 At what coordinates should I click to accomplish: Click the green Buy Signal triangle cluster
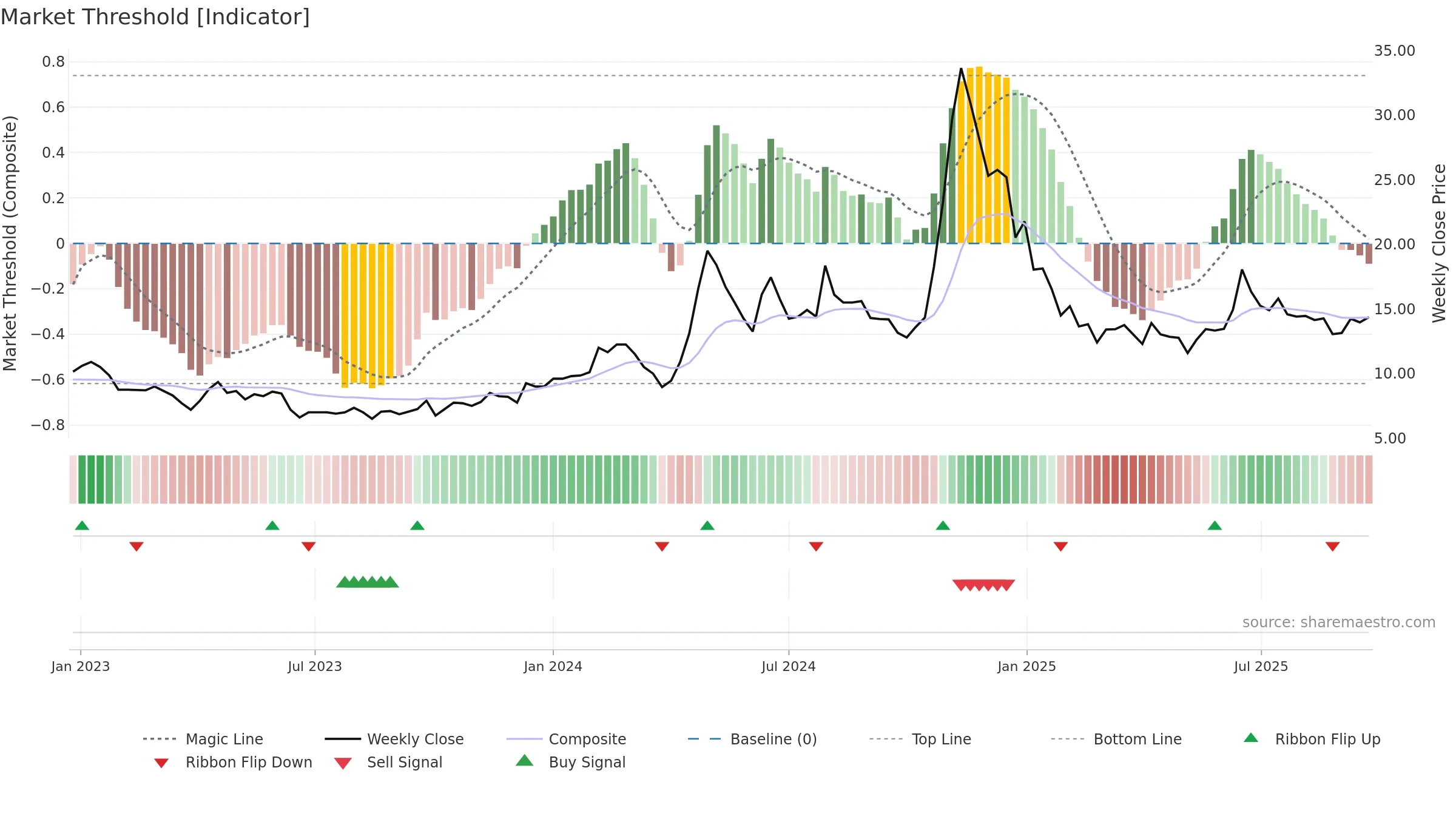pyautogui.click(x=368, y=582)
